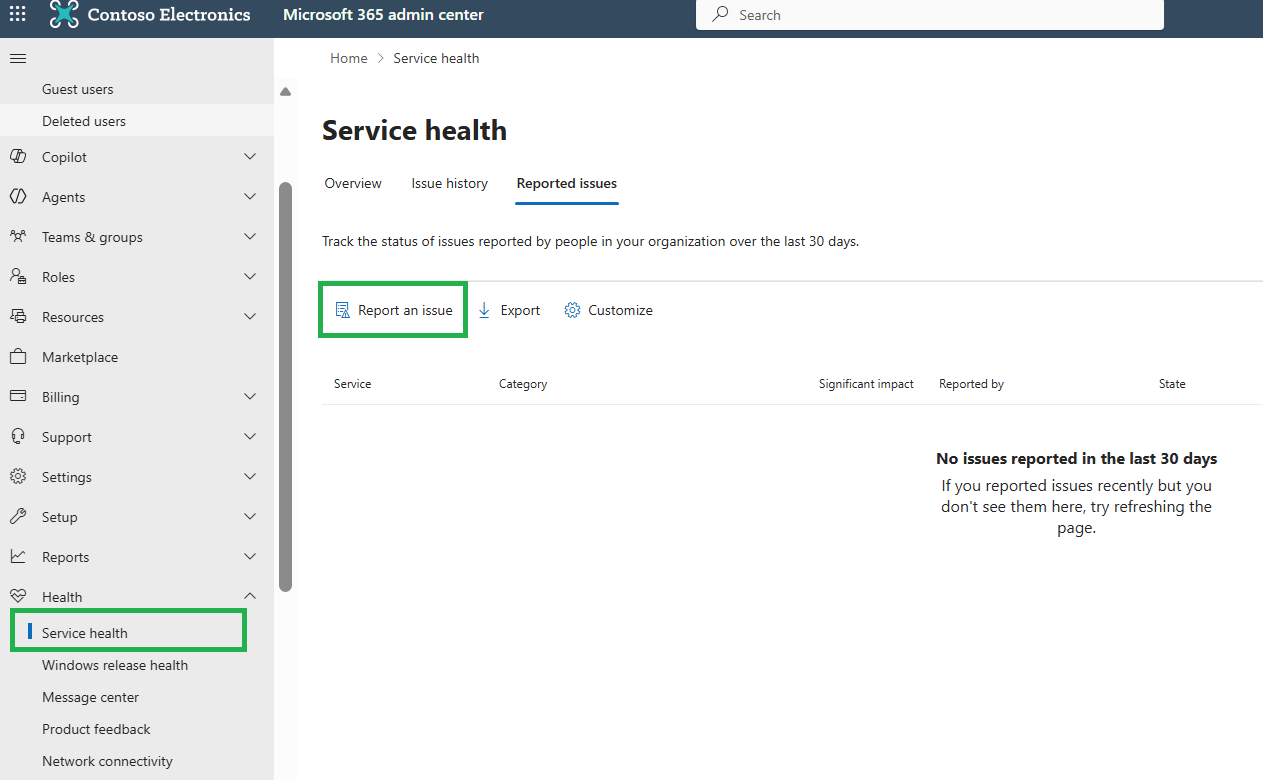Click the Customize gear icon in toolbar

click(572, 310)
